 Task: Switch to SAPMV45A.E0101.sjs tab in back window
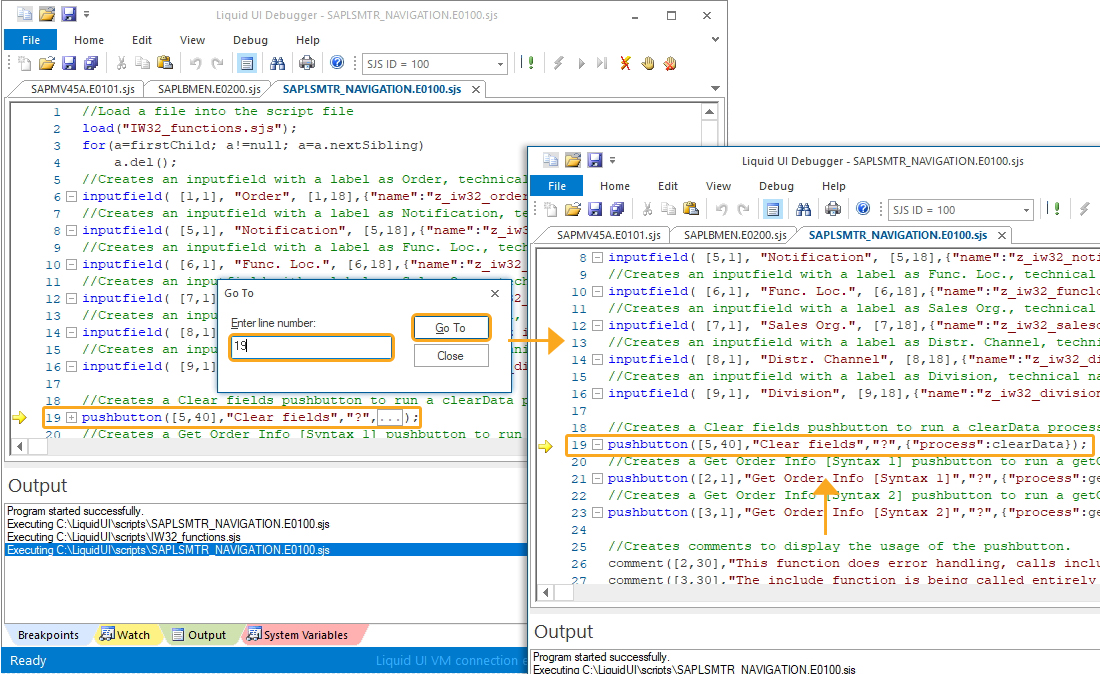(83, 89)
